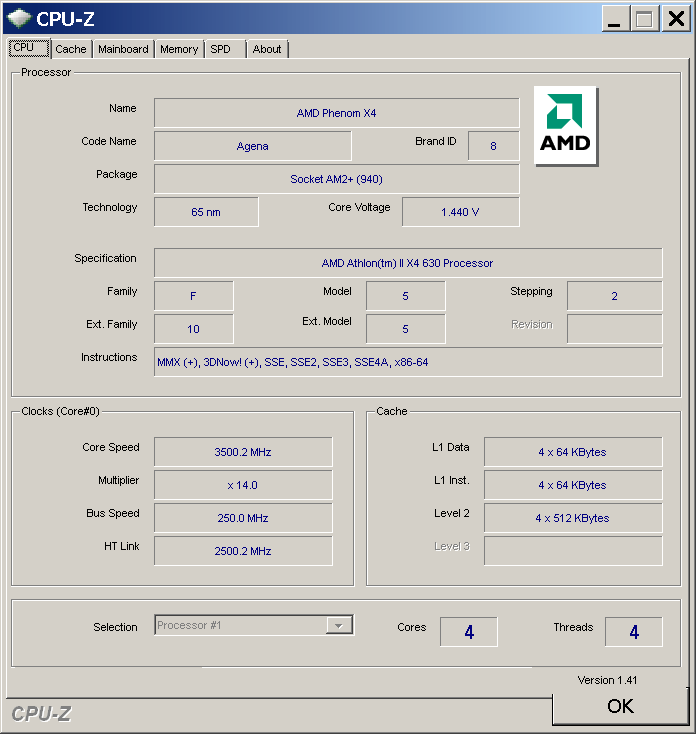Click the Core Speed value 3500.2 MHz
696x734 pixels.
click(x=243, y=452)
